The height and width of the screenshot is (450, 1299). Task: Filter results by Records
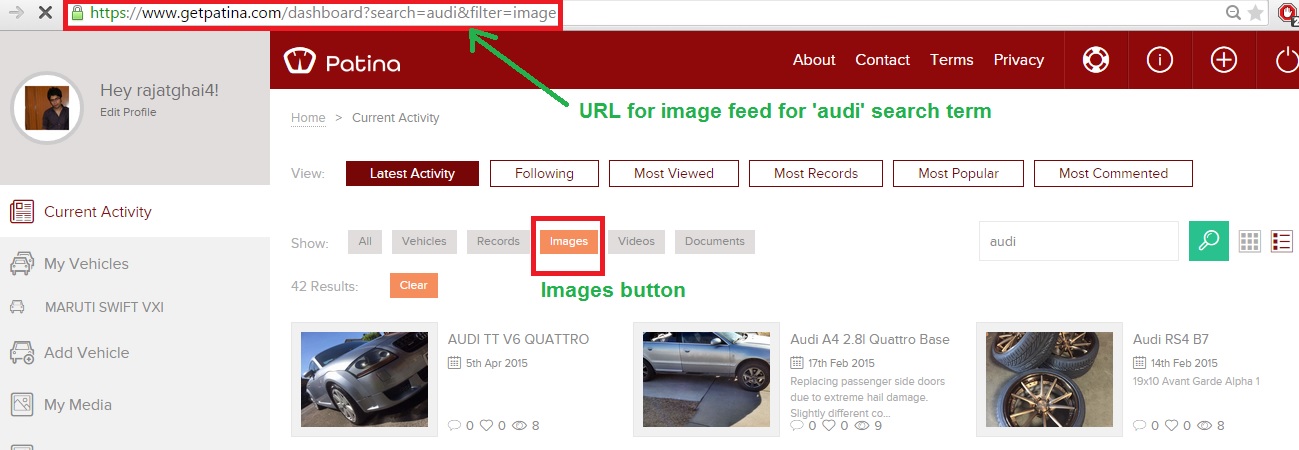(498, 241)
